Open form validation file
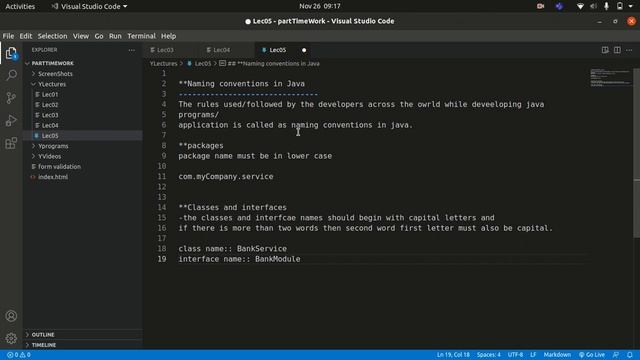 tap(59, 167)
